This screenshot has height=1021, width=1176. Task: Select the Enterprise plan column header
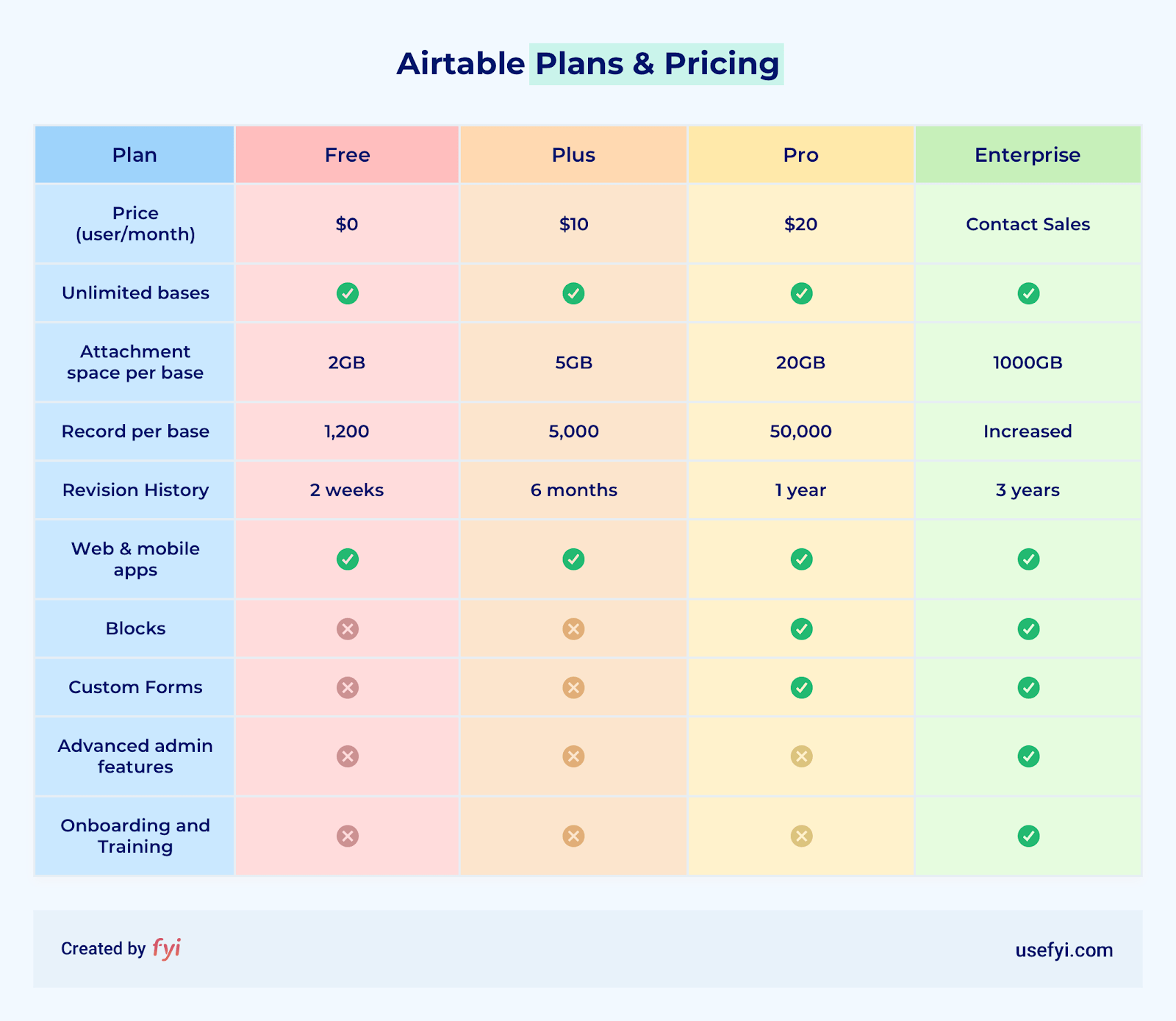click(x=1028, y=155)
